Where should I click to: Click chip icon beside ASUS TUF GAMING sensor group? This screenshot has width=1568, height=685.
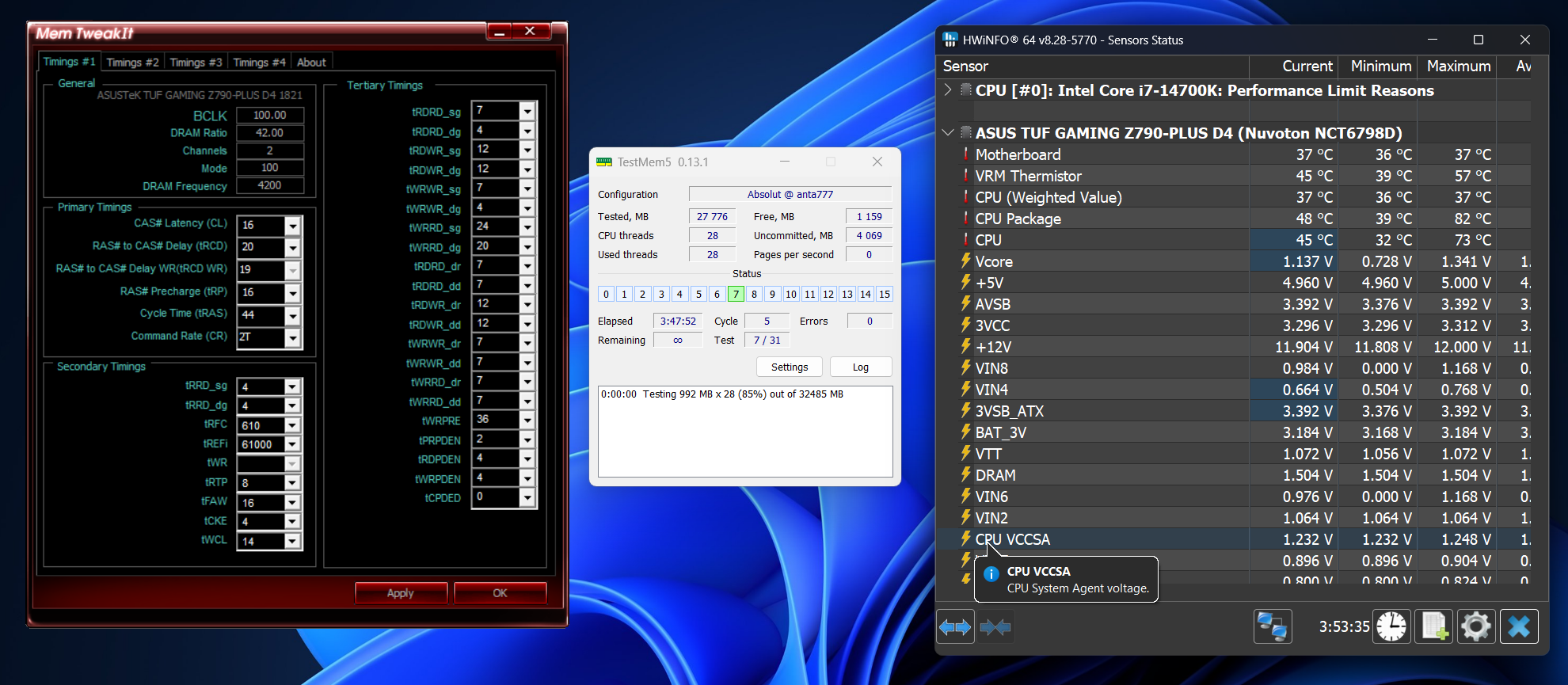tap(966, 133)
